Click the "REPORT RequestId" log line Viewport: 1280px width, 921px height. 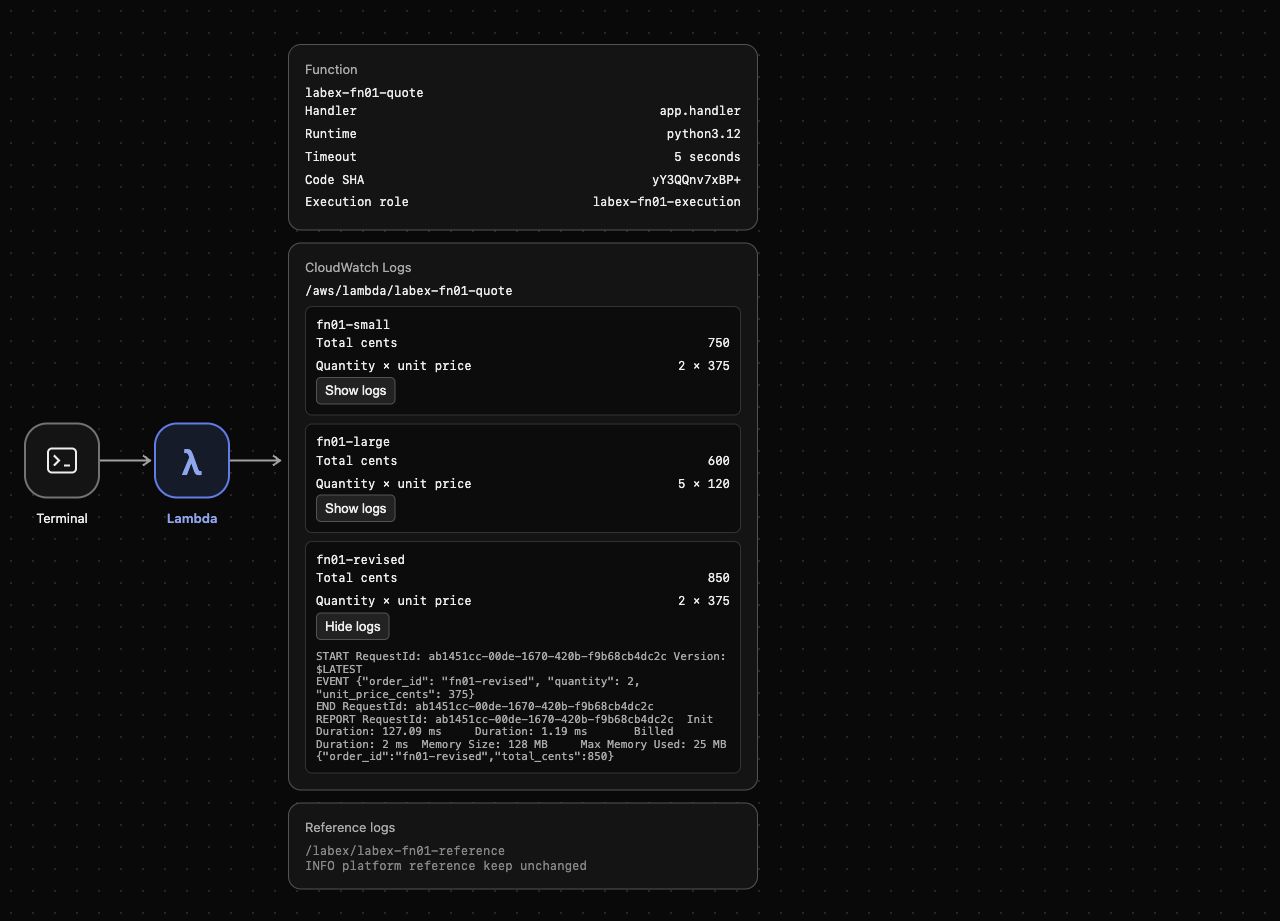[521, 732]
